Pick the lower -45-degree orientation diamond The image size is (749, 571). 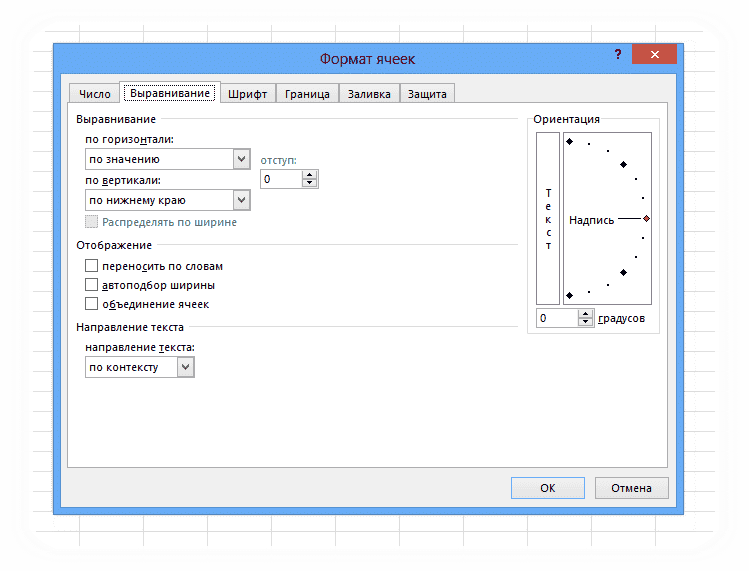[x=623, y=272]
